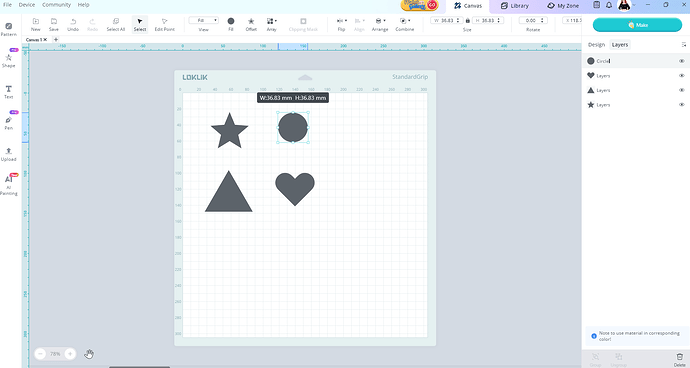This screenshot has height=368, width=690.
Task: Select the pan hand tool
Action: click(89, 354)
